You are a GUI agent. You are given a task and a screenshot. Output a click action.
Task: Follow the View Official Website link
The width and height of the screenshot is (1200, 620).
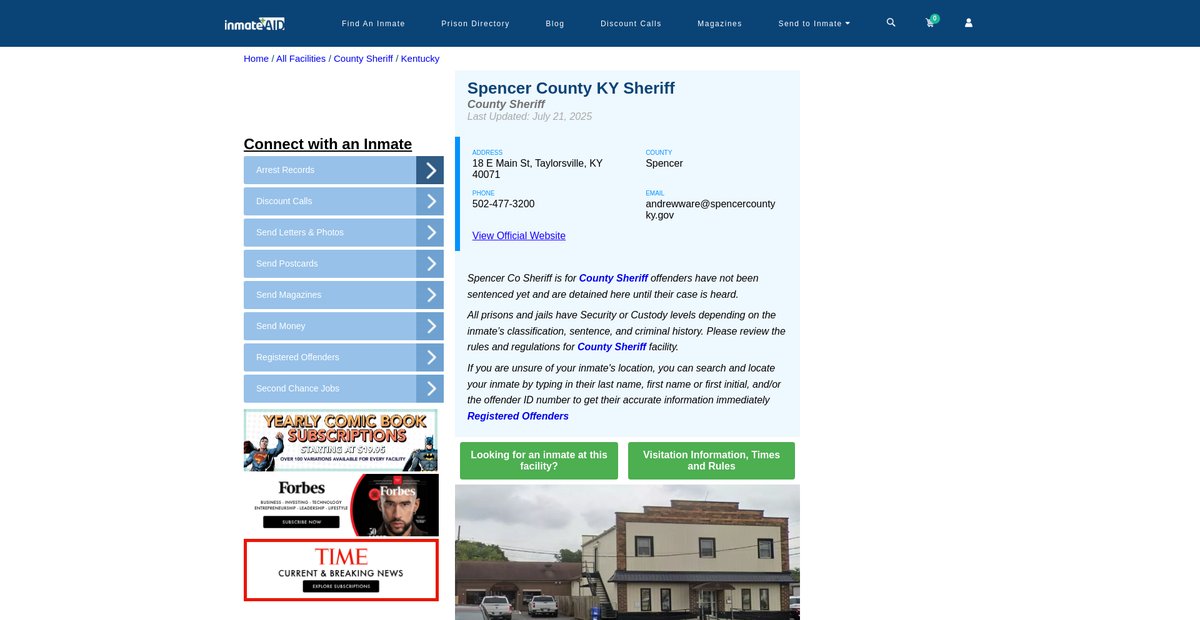(518, 236)
